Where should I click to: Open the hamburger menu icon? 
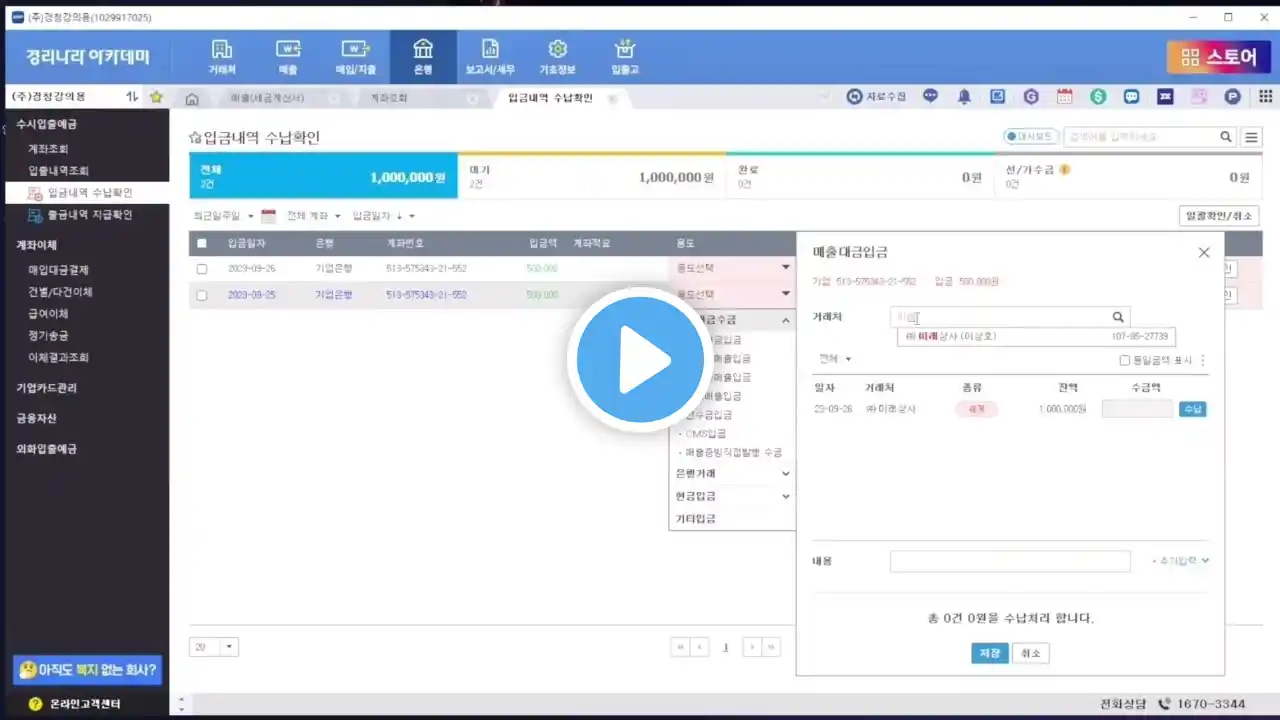pos(1251,137)
